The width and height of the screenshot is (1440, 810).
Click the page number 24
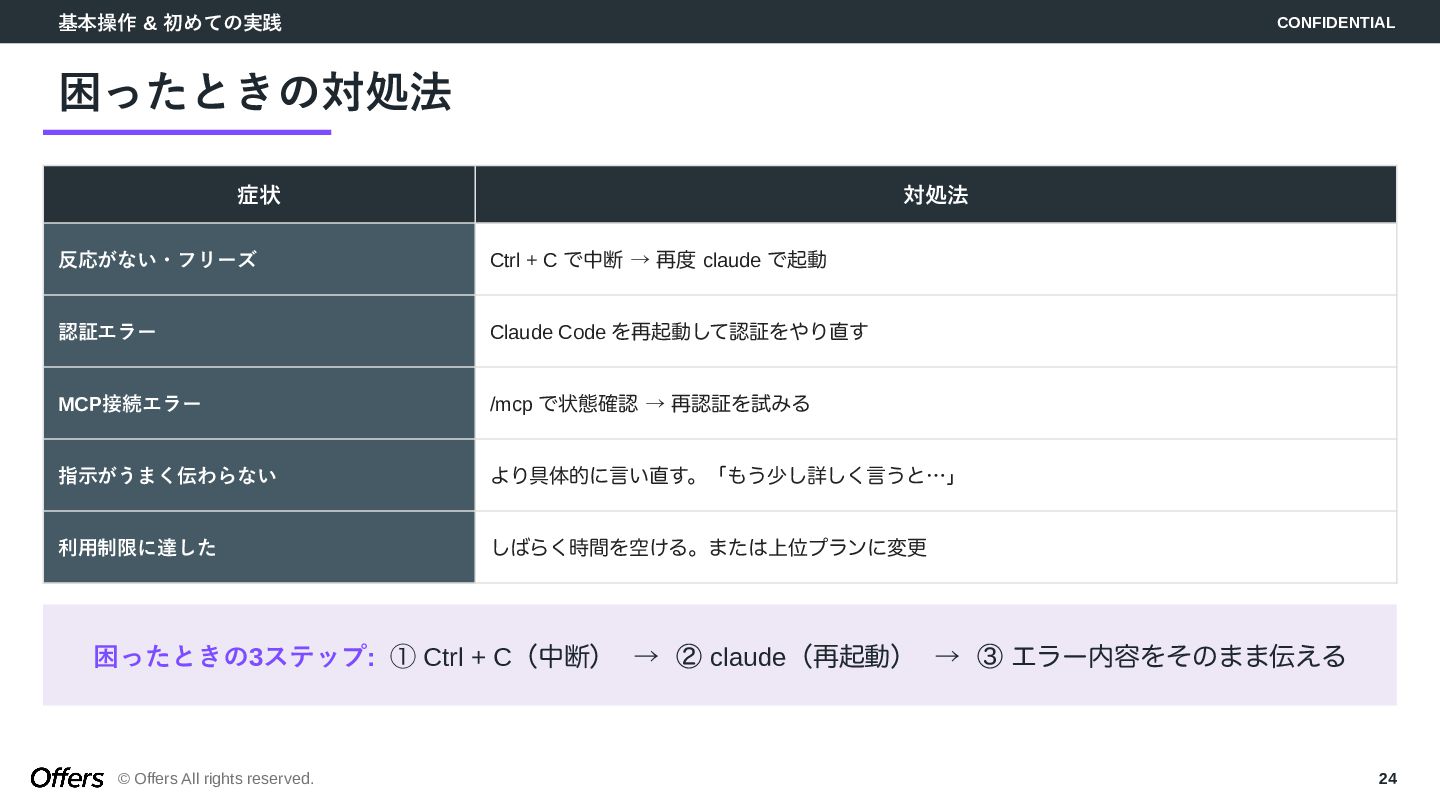[1387, 779]
